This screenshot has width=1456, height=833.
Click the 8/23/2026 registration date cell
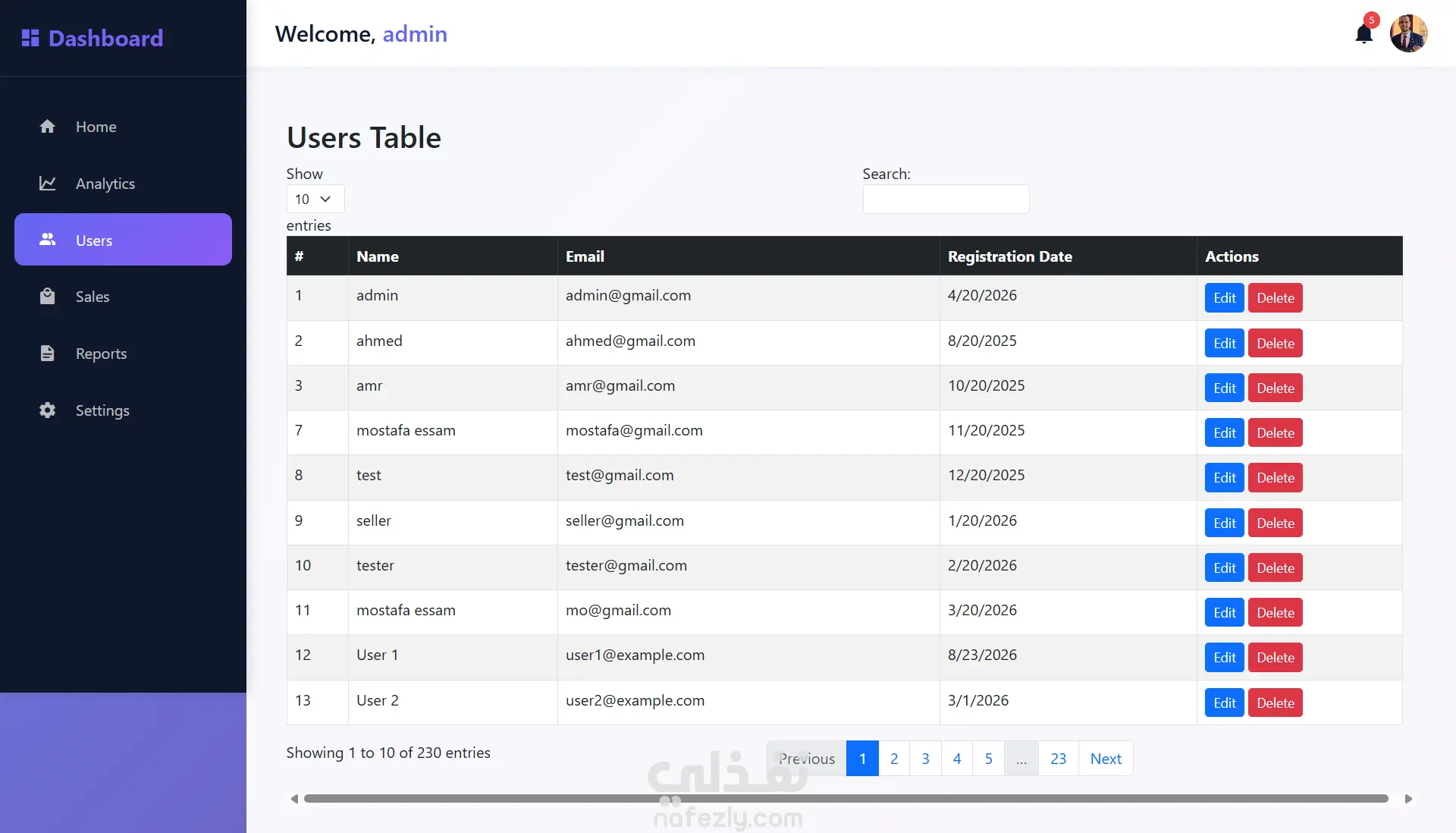pos(1068,657)
